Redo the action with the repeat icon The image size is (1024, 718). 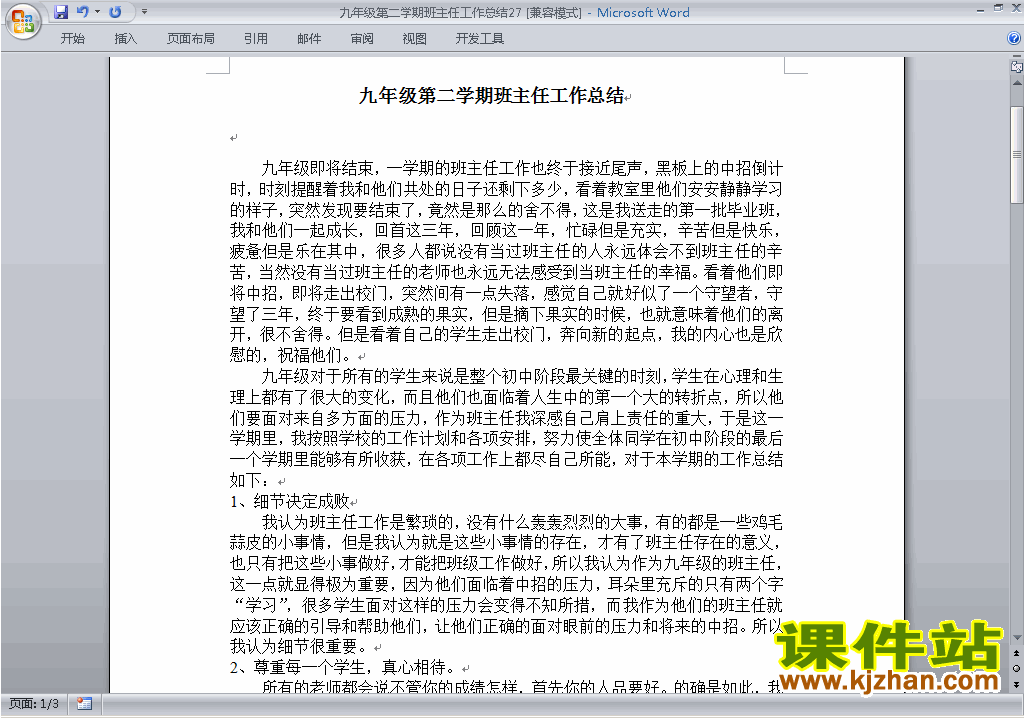pos(115,12)
